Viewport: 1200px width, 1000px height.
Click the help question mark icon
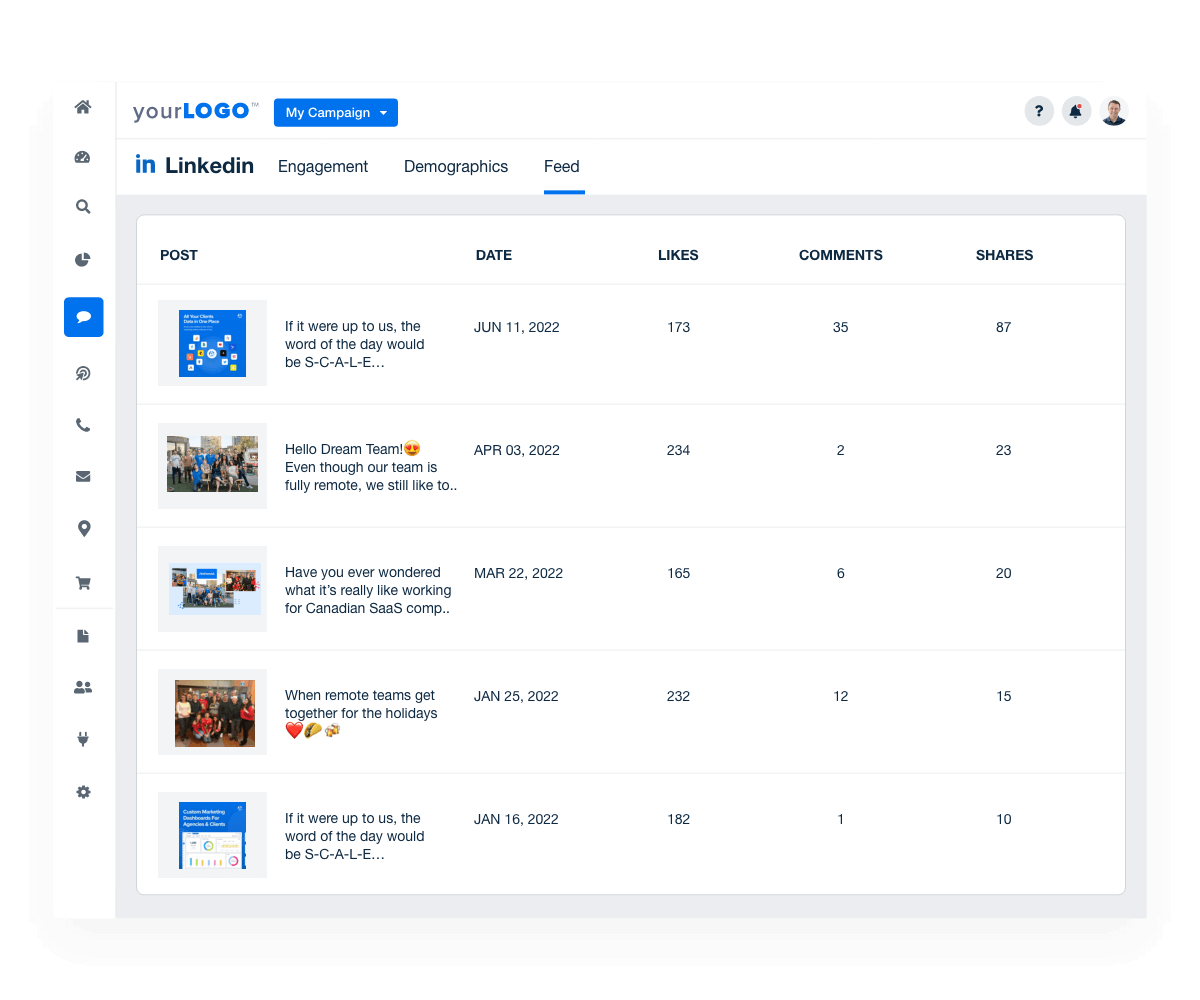pyautogui.click(x=1039, y=111)
